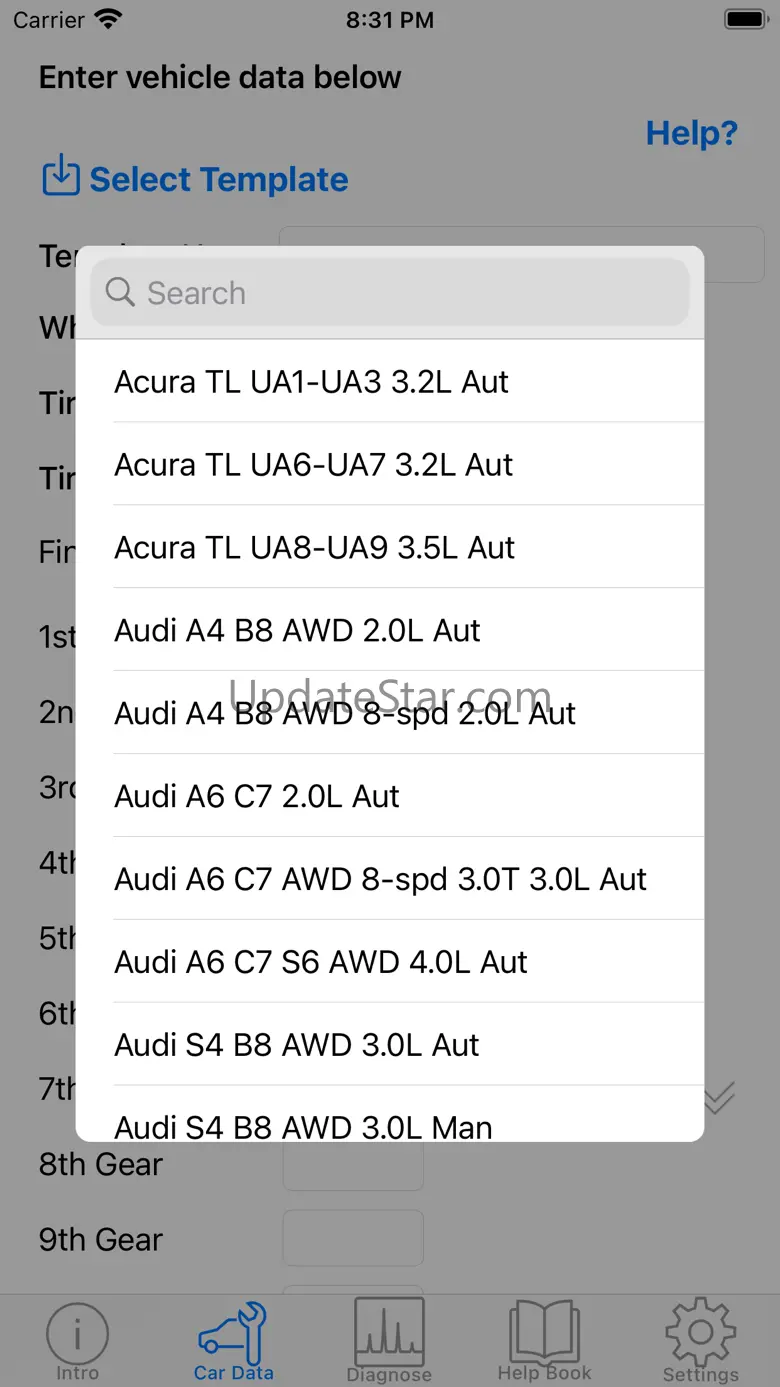This screenshot has width=780, height=1387.
Task: Select Audi A4 B8 AWD 2.0L Aut
Action: point(390,630)
